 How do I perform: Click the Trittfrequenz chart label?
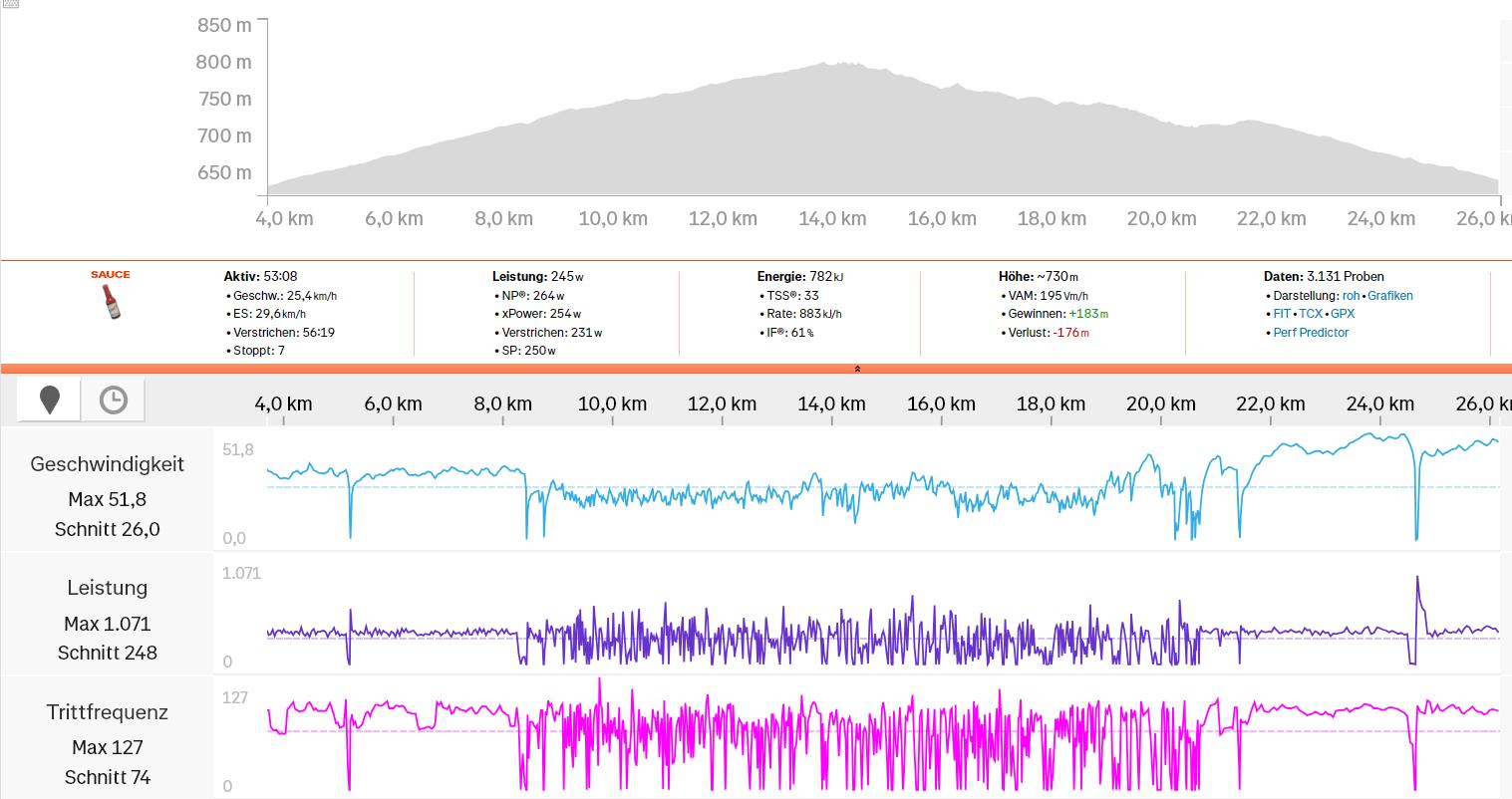(107, 712)
